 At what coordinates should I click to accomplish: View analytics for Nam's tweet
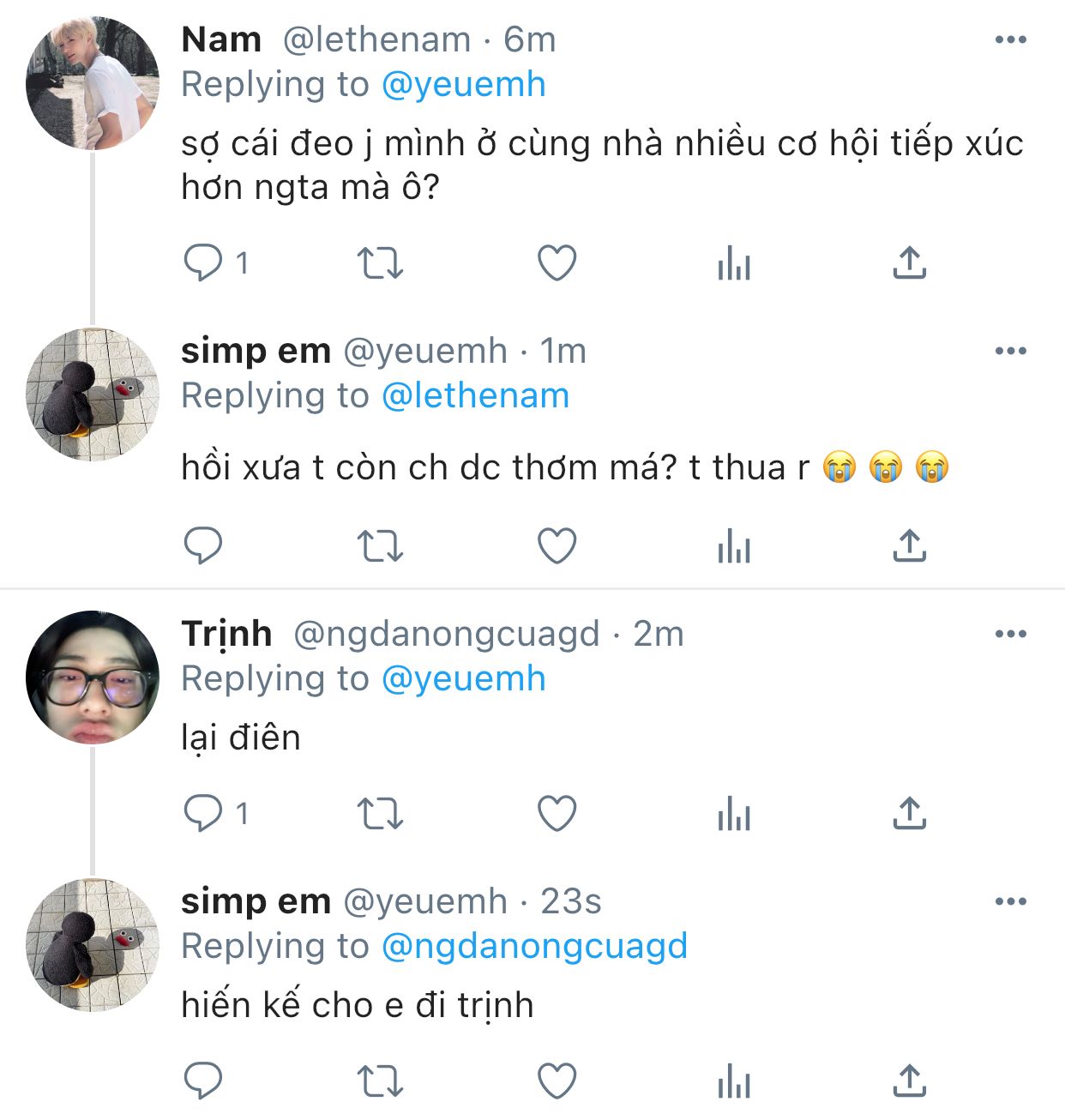(x=734, y=262)
